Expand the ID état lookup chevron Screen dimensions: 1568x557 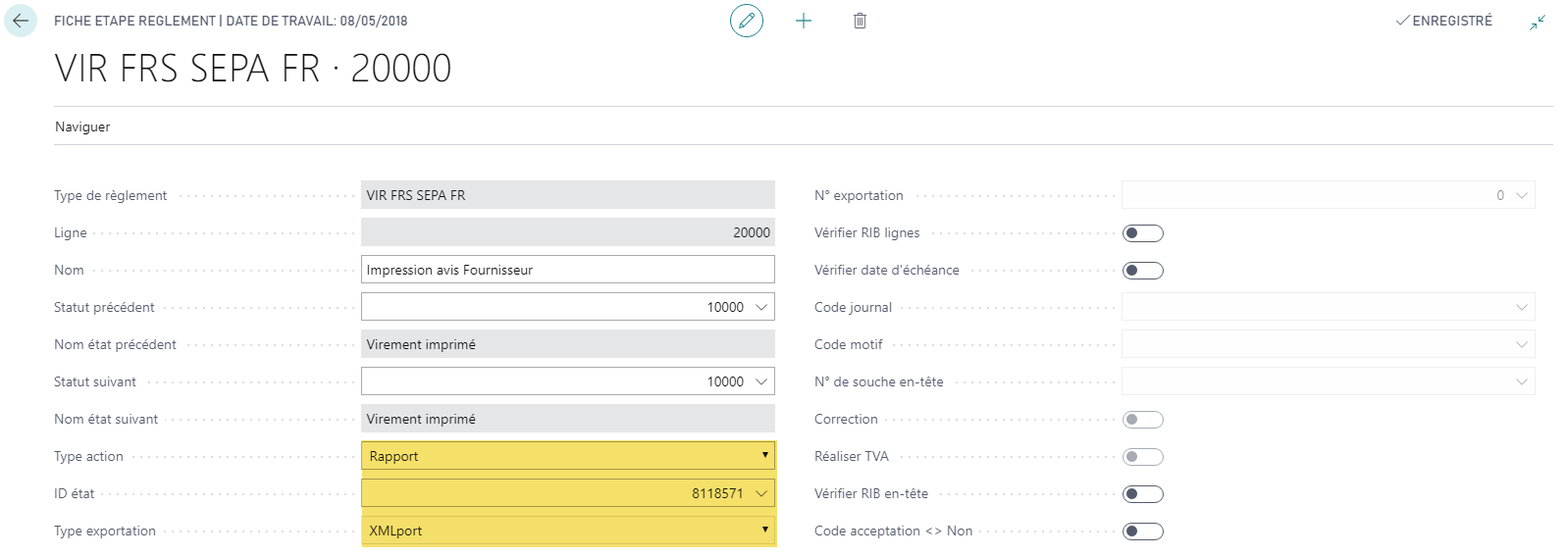pyautogui.click(x=760, y=493)
